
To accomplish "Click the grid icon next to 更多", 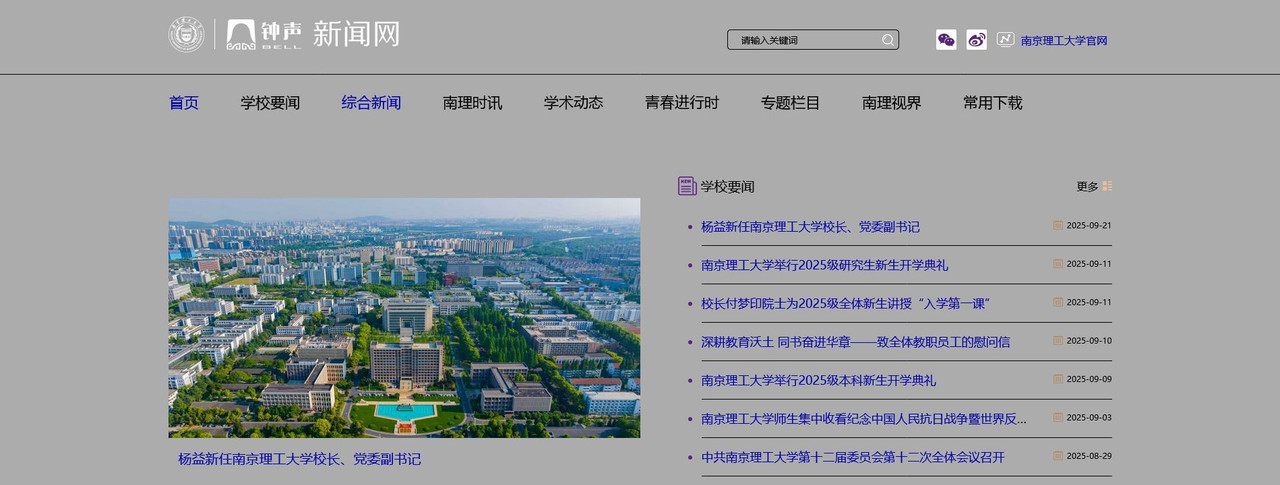I will tap(1107, 186).
